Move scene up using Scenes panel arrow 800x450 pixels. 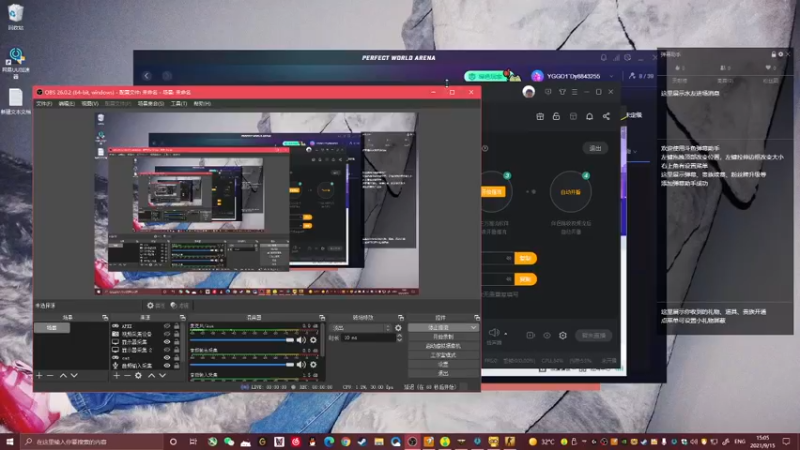coord(63,376)
